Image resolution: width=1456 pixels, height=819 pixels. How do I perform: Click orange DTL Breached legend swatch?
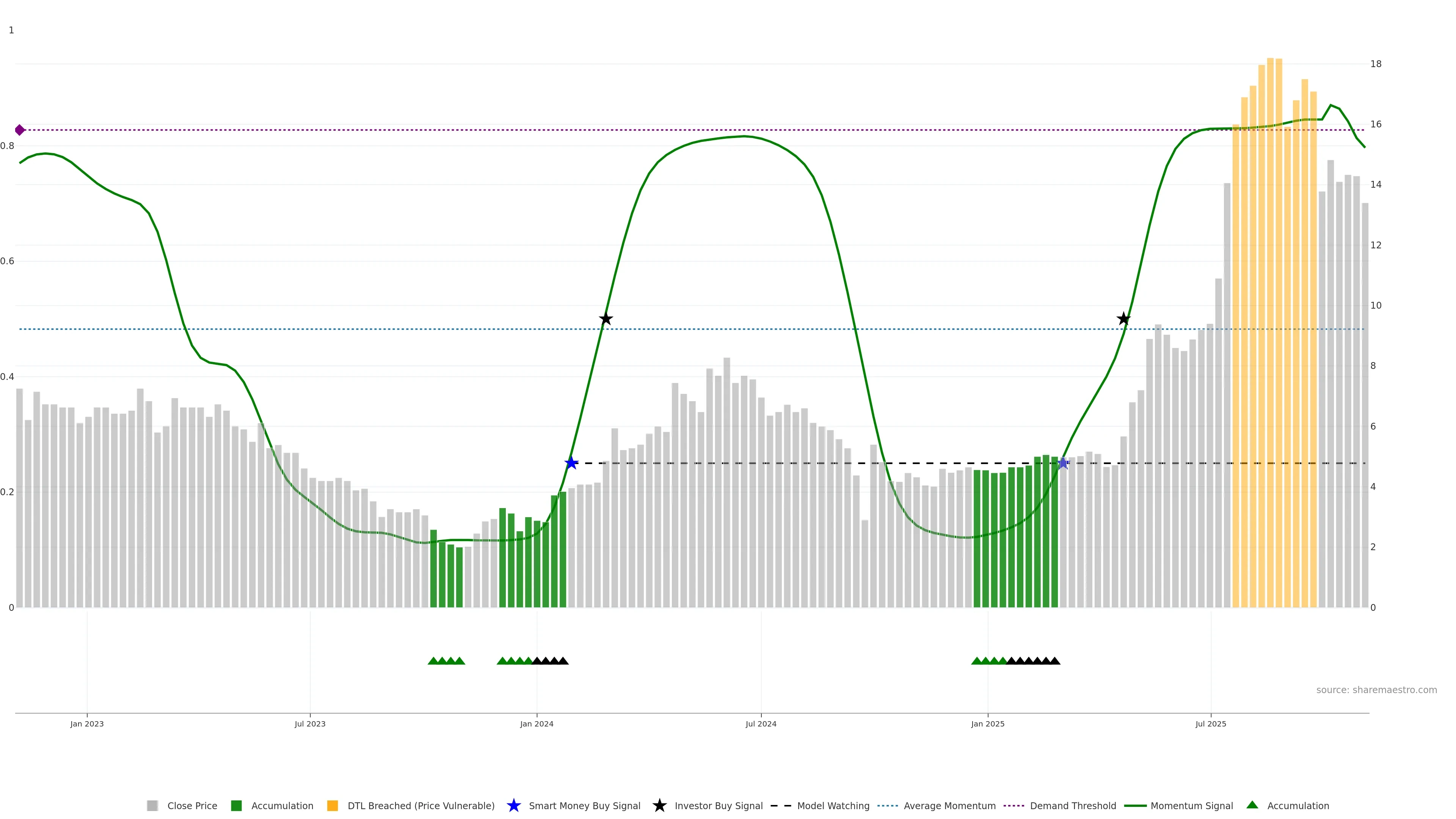pos(333,805)
